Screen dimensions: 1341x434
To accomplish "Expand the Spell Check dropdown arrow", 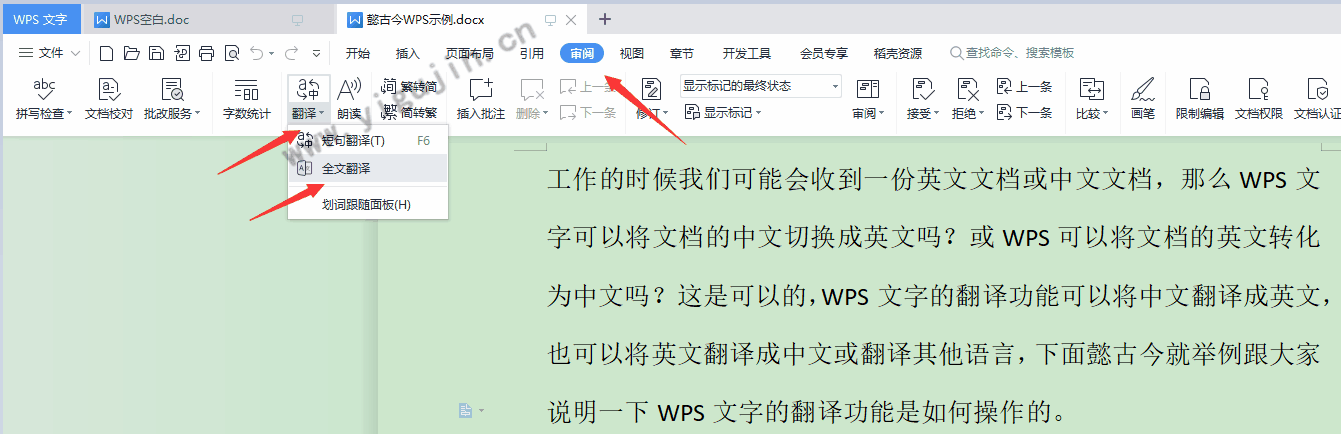I will click(69, 114).
